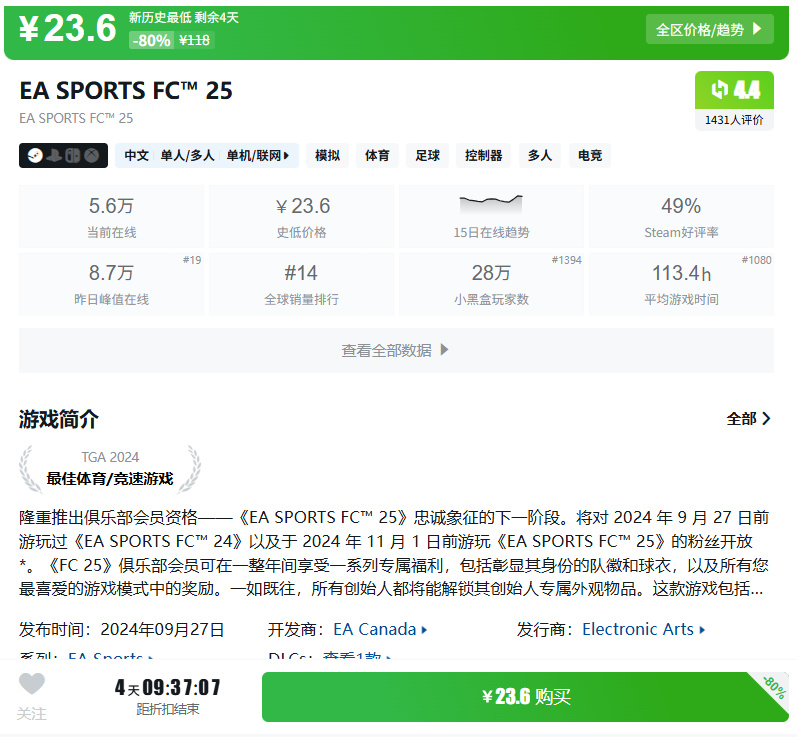
Task: Open the 4.4 score rating badge
Action: point(734,90)
